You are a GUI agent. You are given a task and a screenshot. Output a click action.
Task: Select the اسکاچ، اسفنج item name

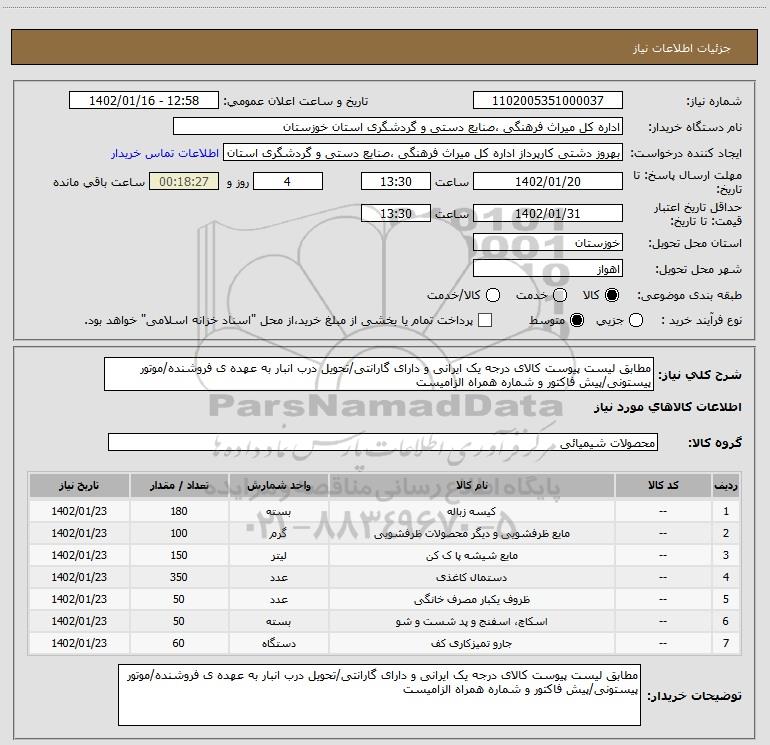click(x=471, y=621)
